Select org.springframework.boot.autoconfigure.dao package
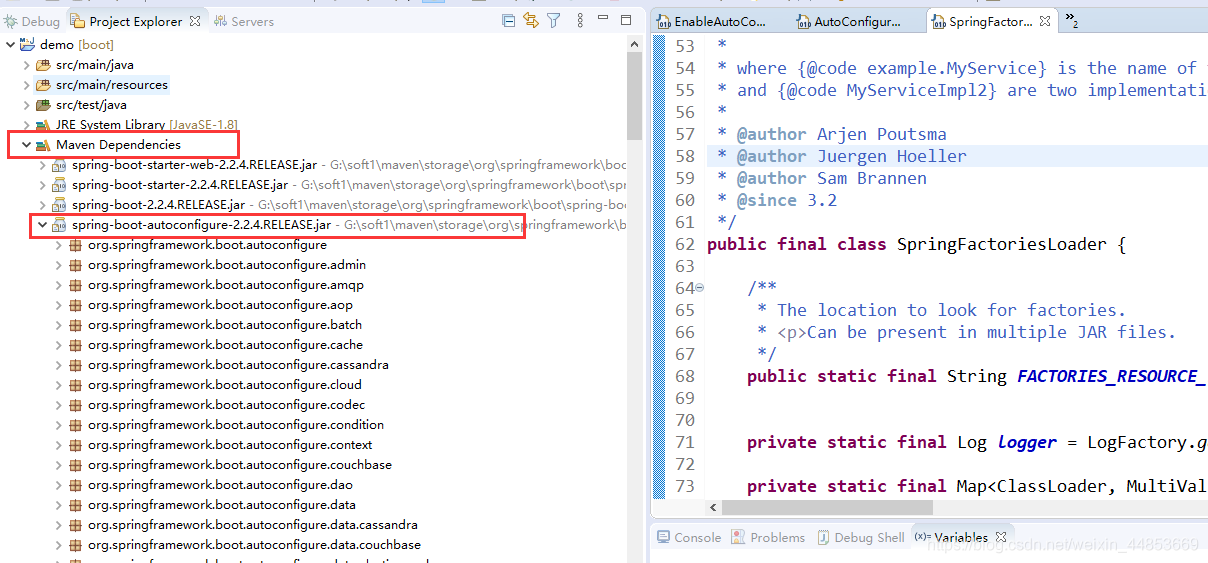 (x=220, y=485)
